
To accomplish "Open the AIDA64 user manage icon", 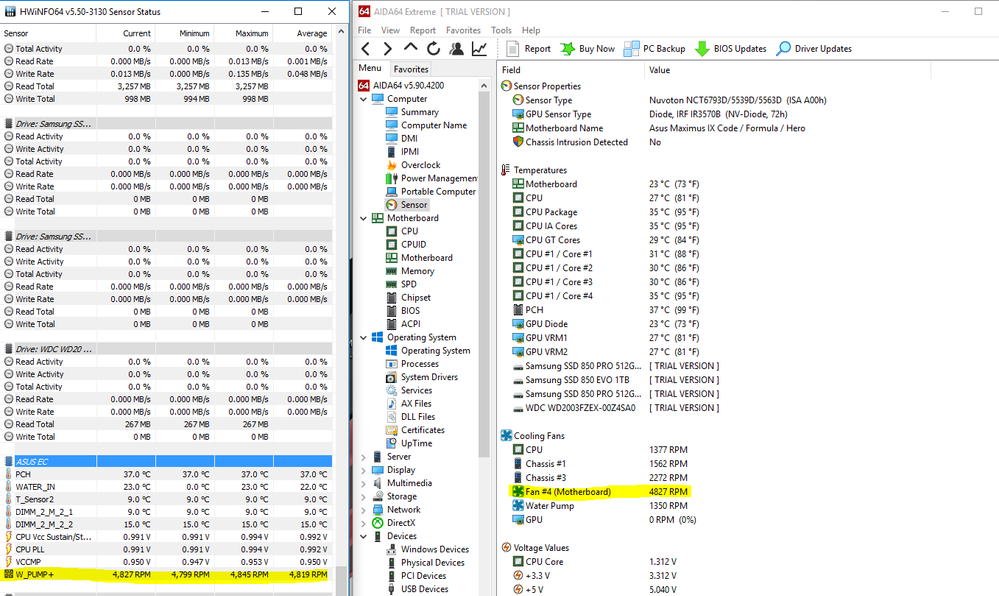I will point(456,48).
